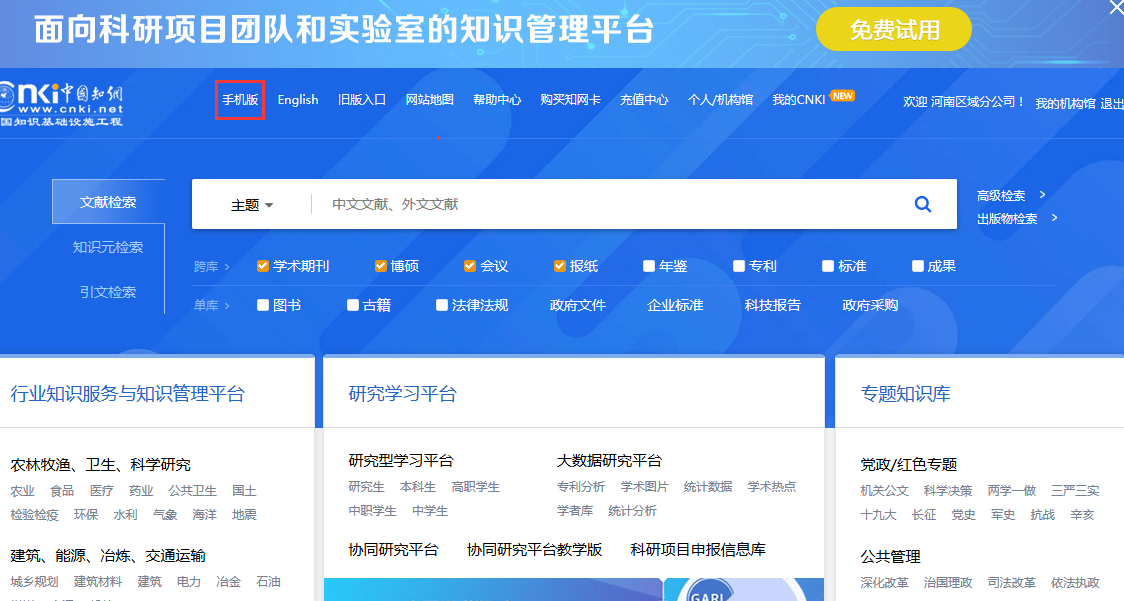This screenshot has width=1124, height=601.
Task: Uncheck the 学术期刊 checkbox
Action: click(x=263, y=266)
